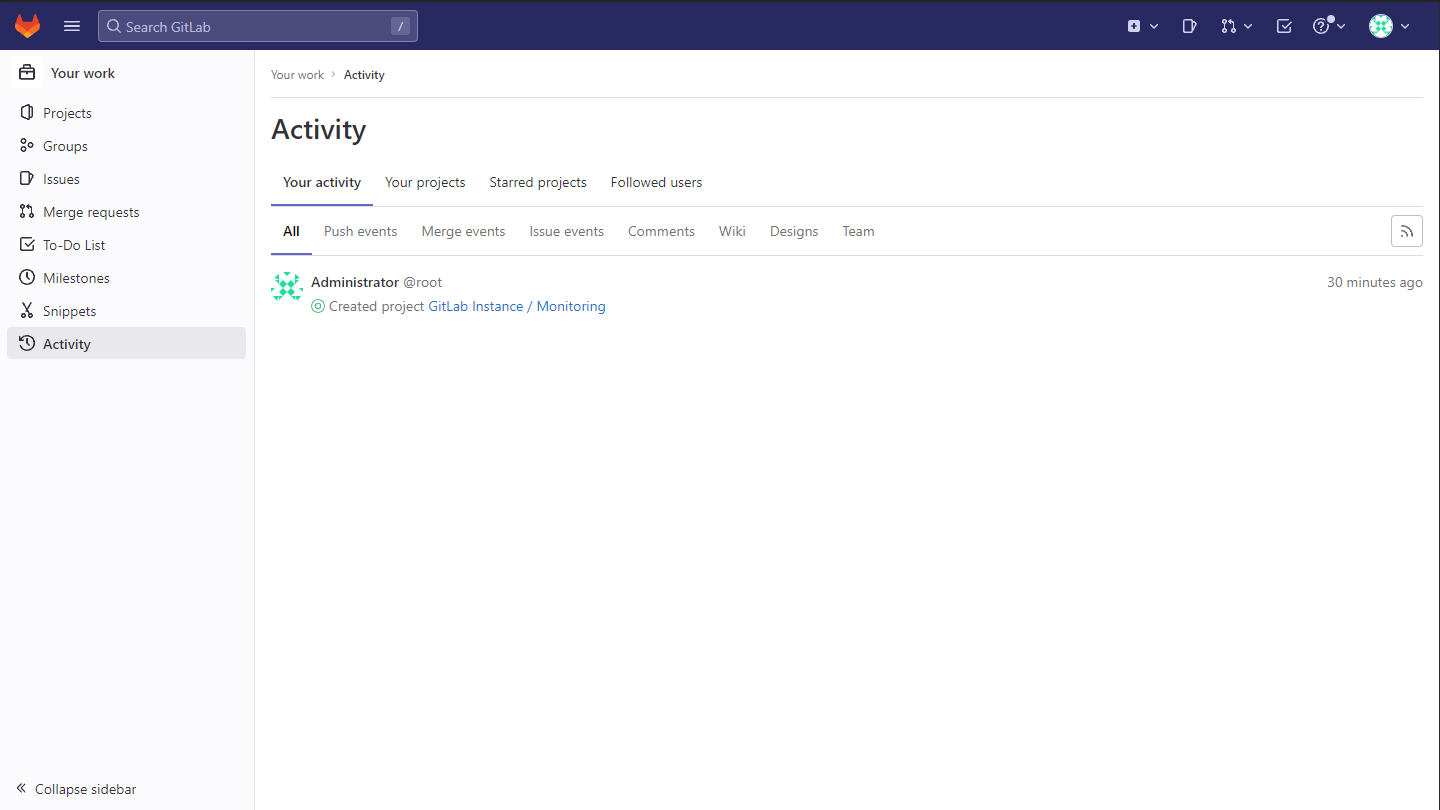Filter by Designs events
Screen dimensions: 1440x810
click(x=794, y=231)
